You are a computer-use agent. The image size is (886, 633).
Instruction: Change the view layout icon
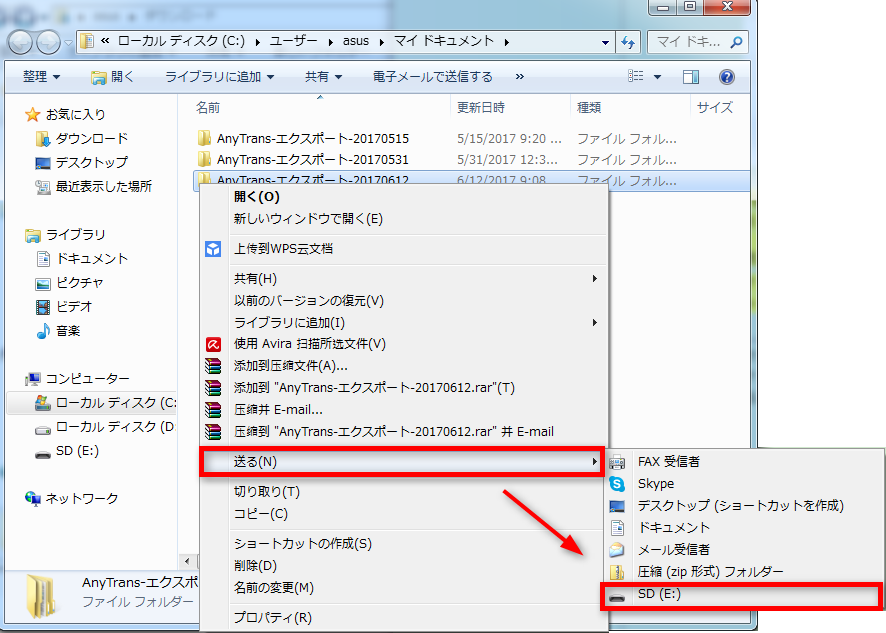(x=636, y=76)
